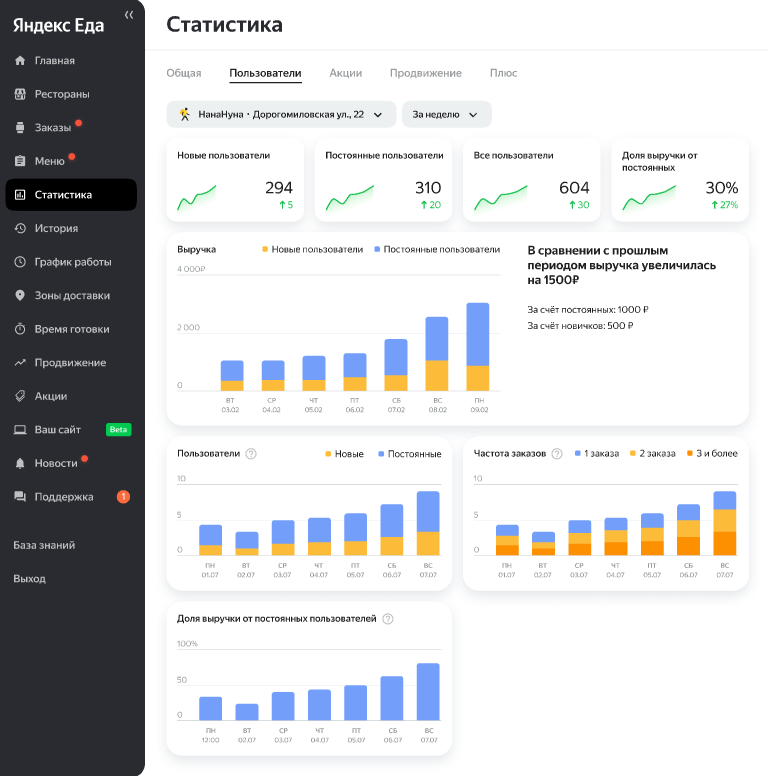Open the База знаний link
768x776 pixels.
pos(44,545)
